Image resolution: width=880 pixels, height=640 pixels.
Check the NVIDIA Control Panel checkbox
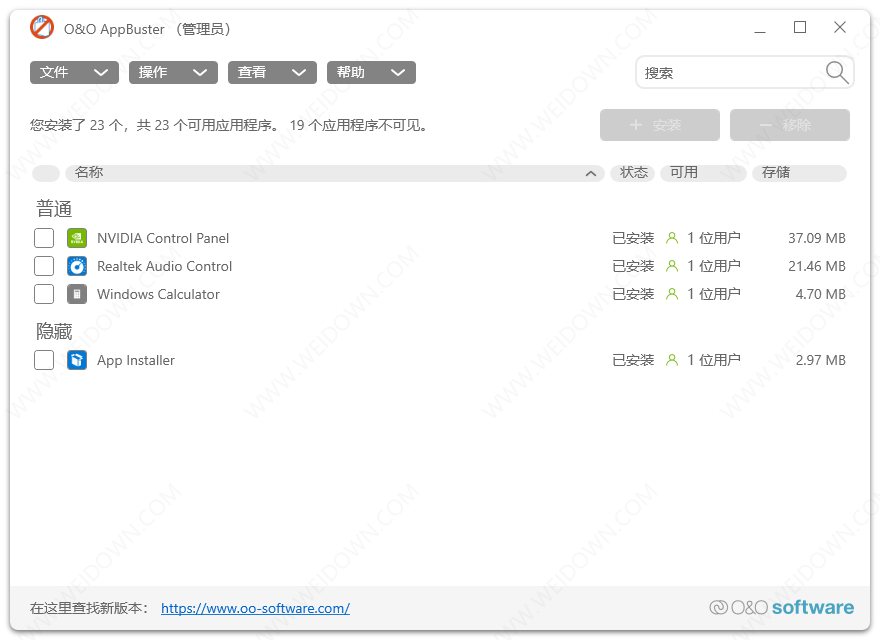44,238
